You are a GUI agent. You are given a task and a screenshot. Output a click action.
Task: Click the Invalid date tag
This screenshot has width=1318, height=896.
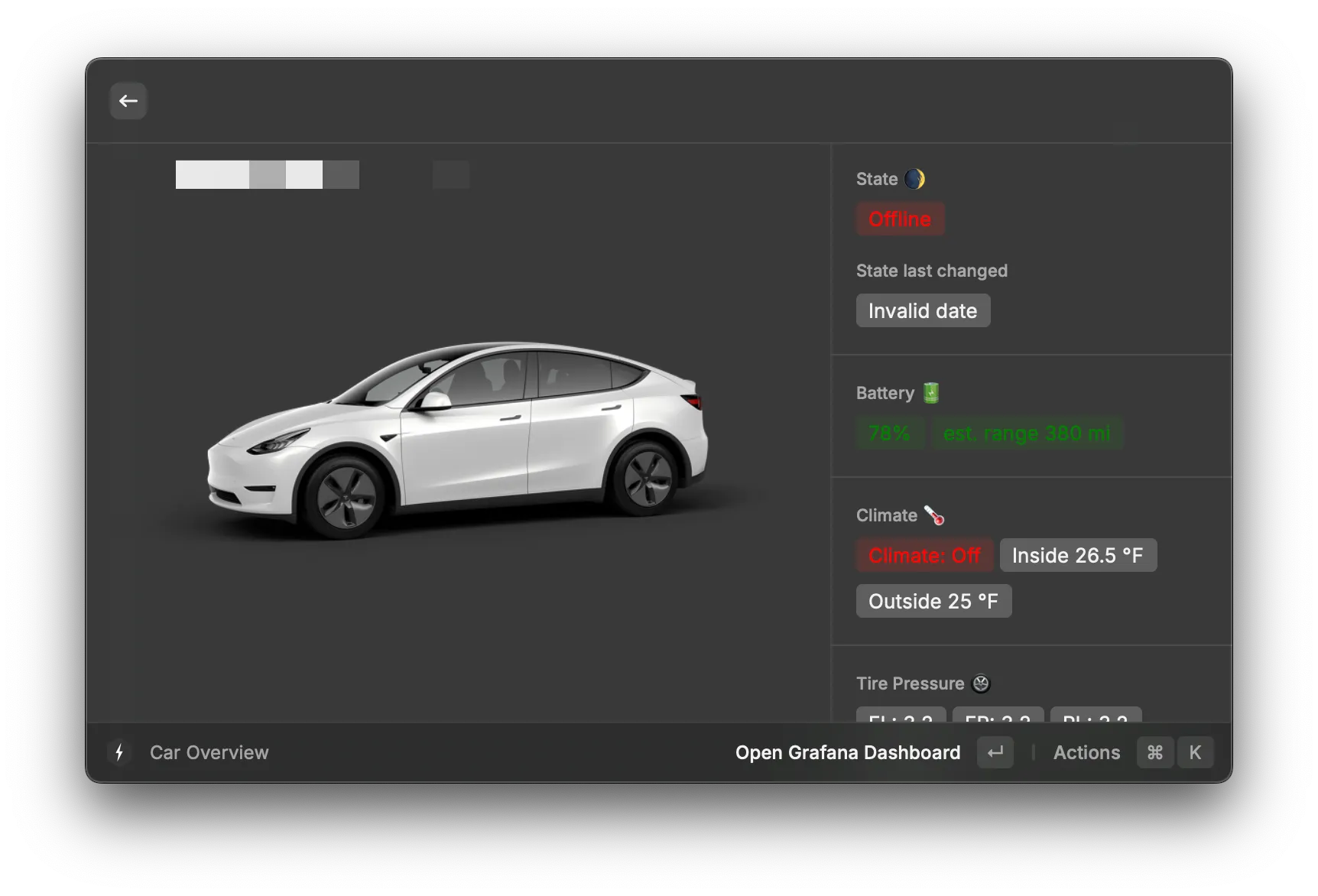[923, 311]
